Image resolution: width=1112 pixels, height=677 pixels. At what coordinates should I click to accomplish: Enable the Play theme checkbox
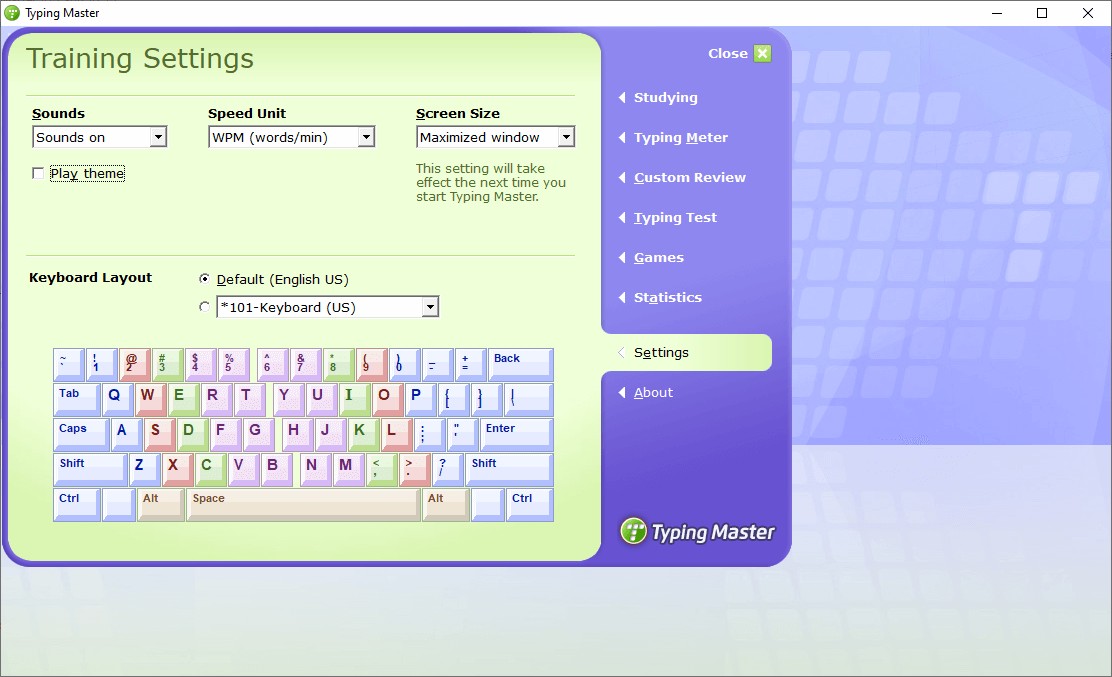[x=37, y=172]
